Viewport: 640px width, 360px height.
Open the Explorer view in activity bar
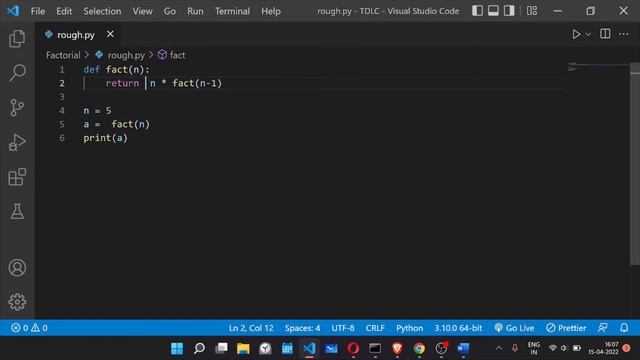point(17,38)
